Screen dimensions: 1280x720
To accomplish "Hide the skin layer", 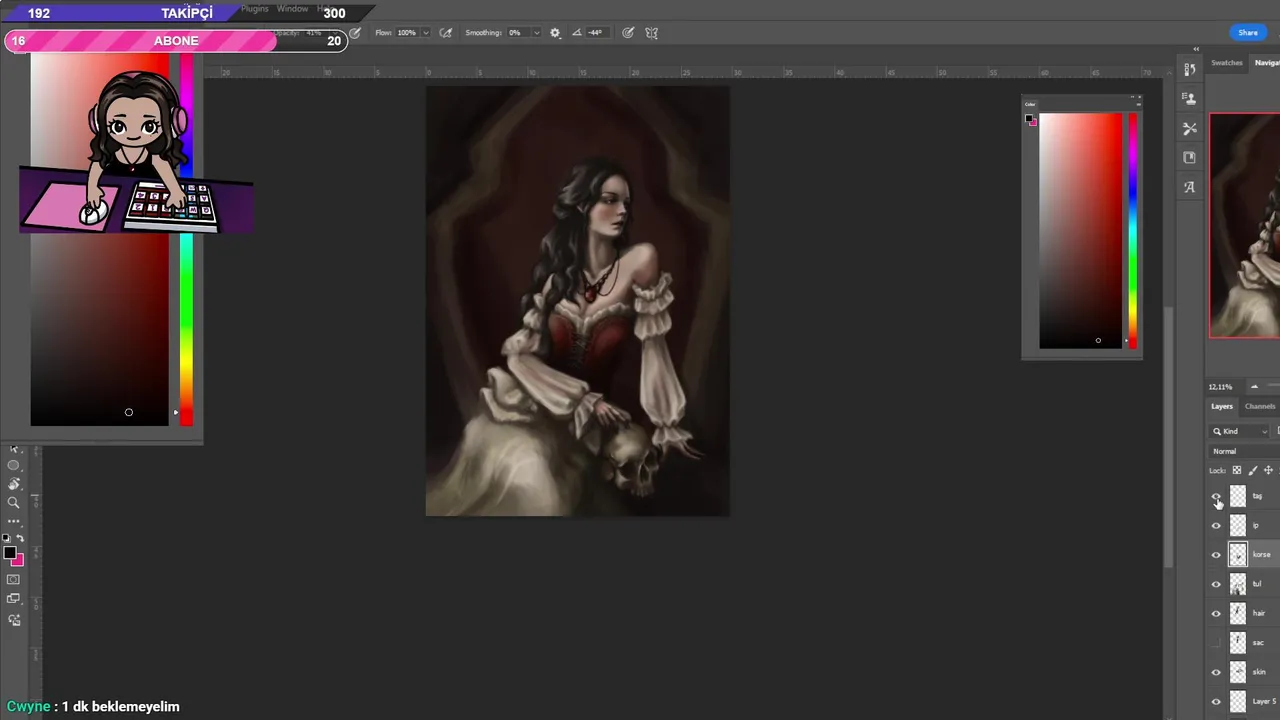I will point(1216,672).
